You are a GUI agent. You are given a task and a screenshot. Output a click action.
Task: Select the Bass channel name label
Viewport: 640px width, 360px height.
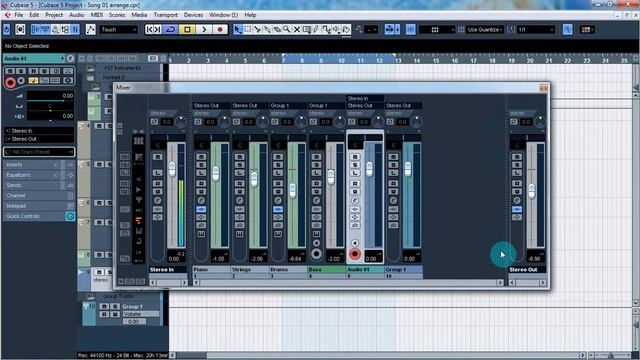326,270
